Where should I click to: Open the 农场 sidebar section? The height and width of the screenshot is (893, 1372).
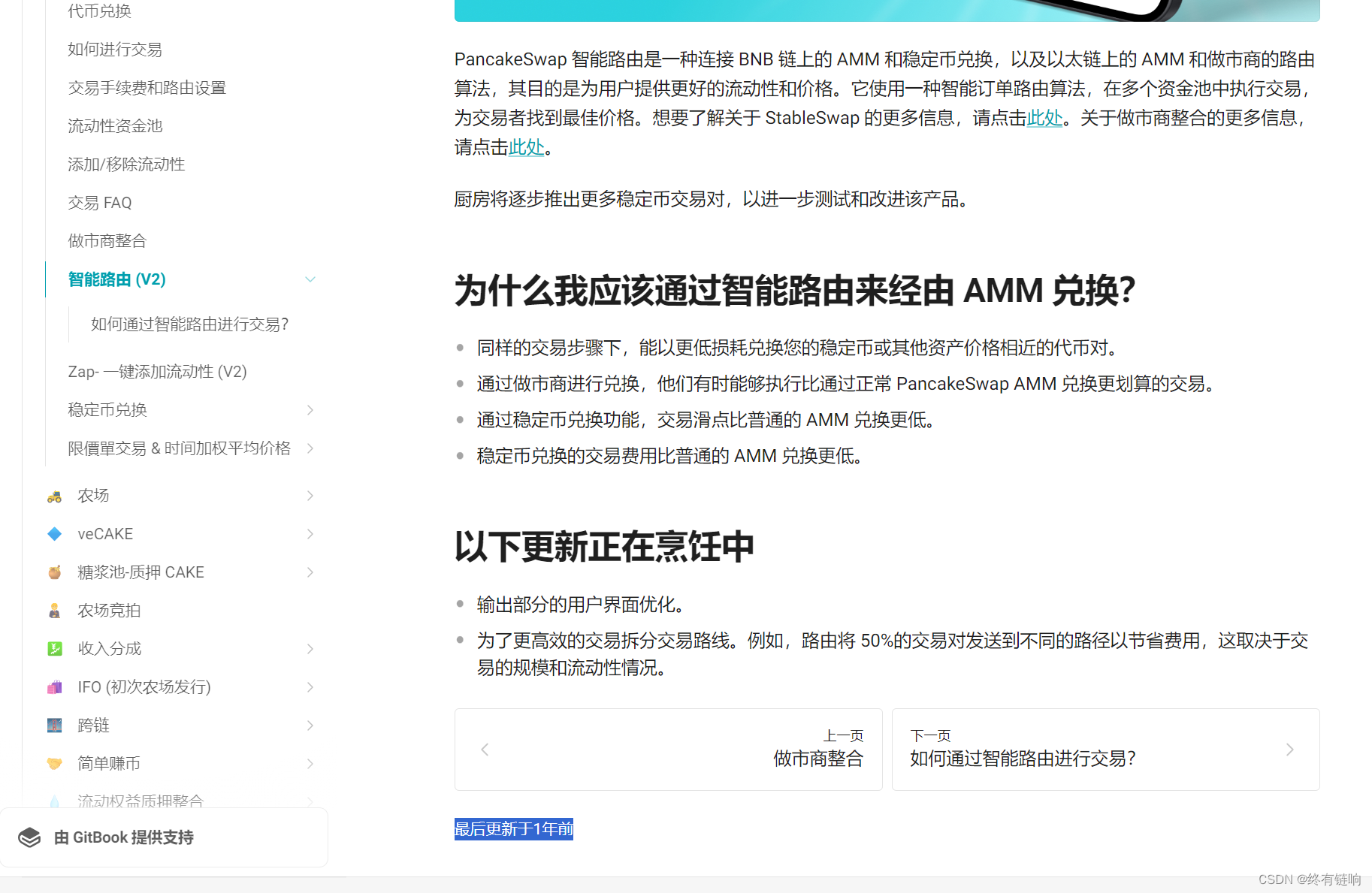(x=93, y=496)
